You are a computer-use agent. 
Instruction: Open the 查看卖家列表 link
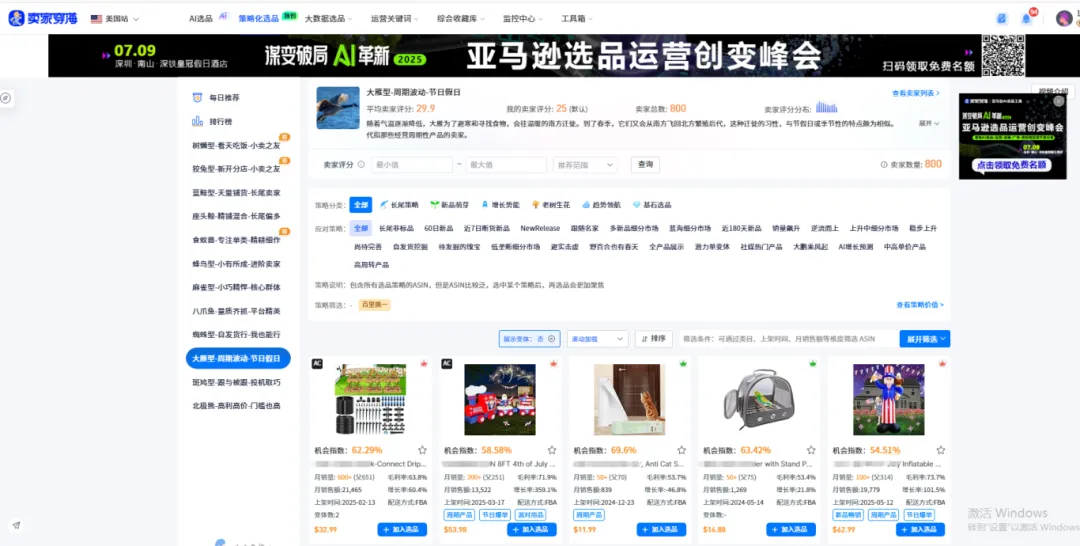pyautogui.click(x=915, y=93)
